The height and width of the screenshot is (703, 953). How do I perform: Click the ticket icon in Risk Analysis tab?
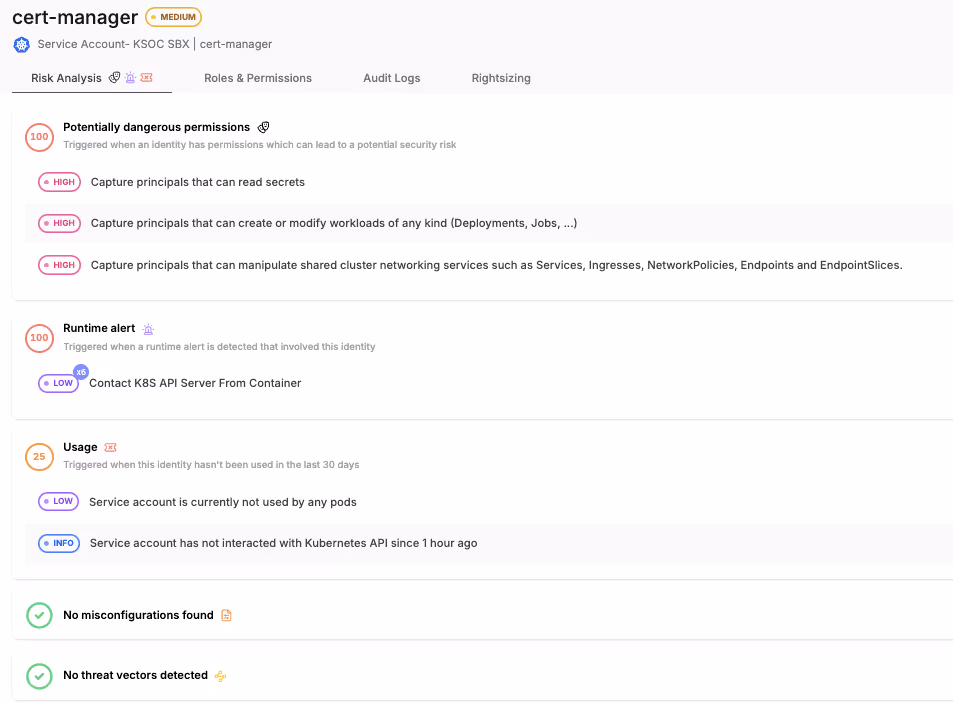coord(146,78)
